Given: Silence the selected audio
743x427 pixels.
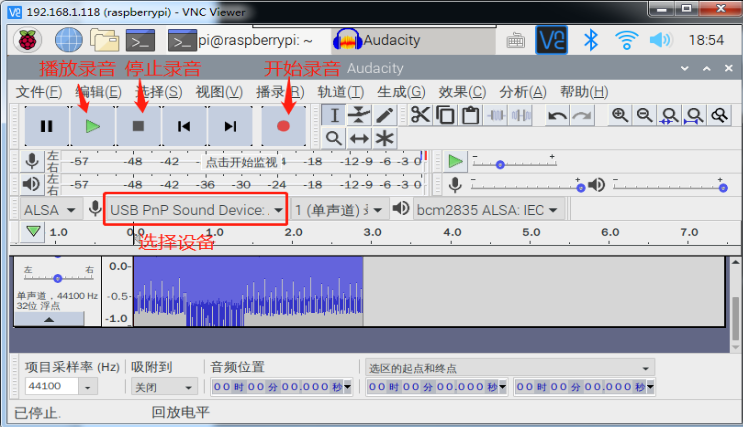Looking at the screenshot, I should coord(521,115).
